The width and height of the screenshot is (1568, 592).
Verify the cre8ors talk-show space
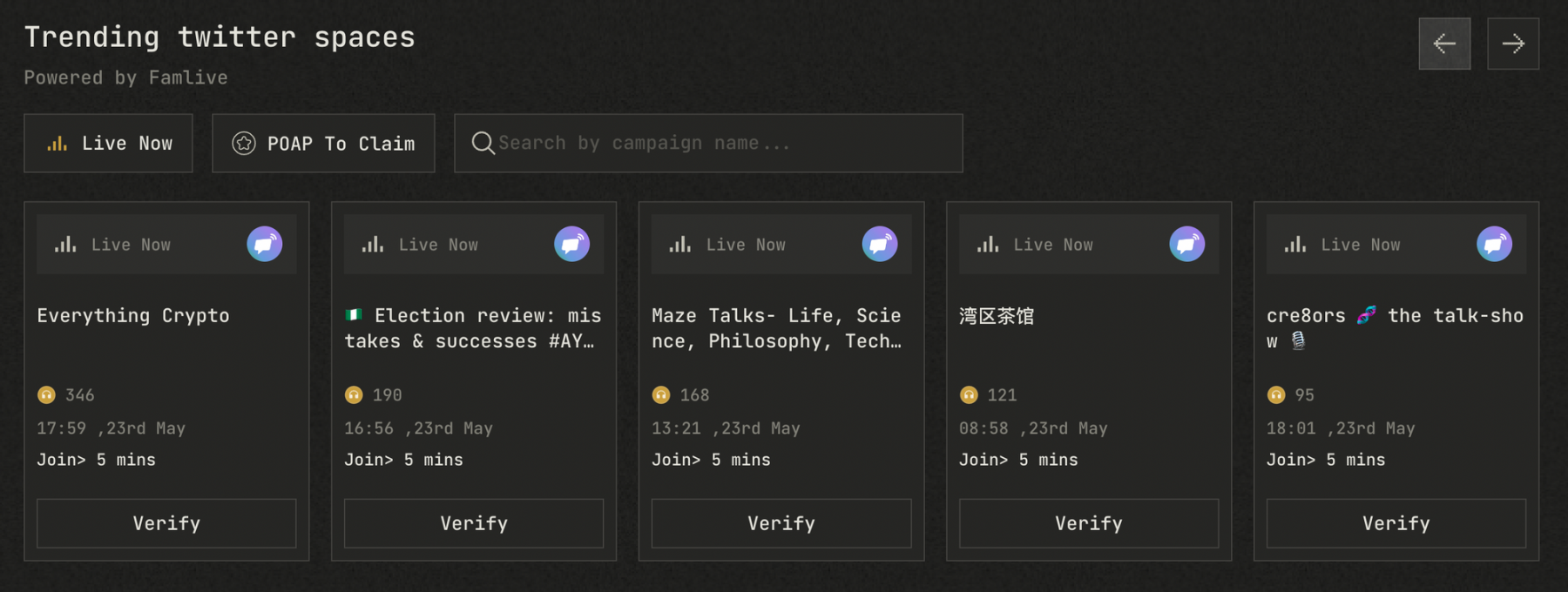pyautogui.click(x=1396, y=523)
